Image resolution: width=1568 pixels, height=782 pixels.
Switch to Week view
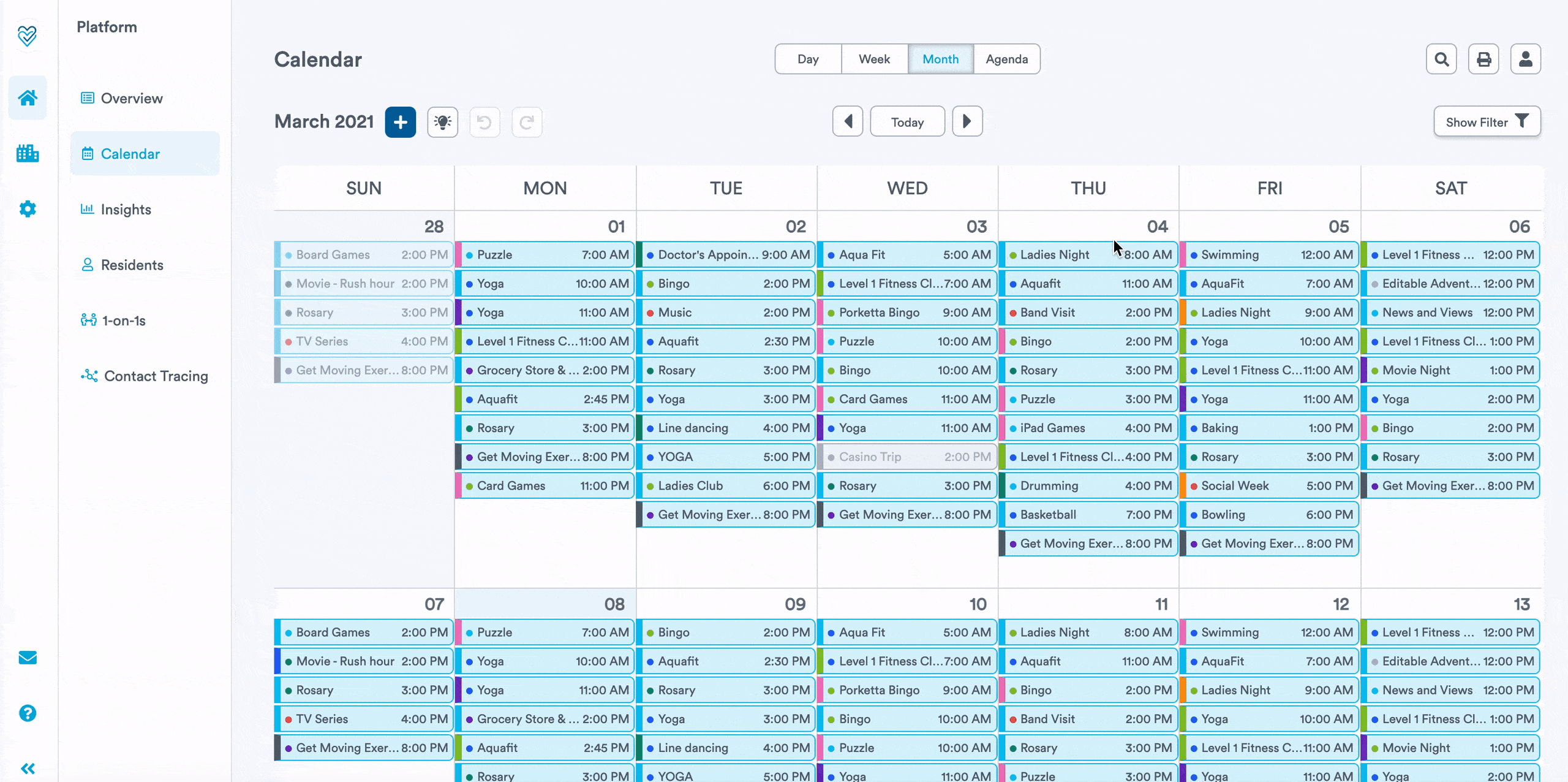click(x=874, y=59)
